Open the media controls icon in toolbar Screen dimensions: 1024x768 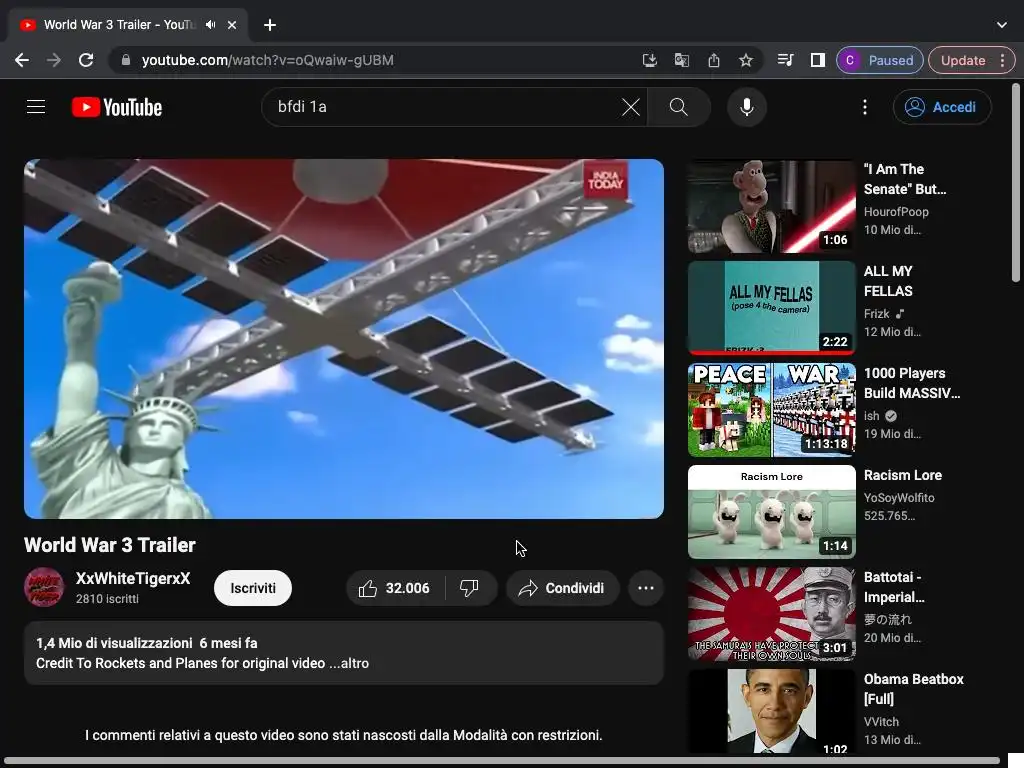point(786,60)
